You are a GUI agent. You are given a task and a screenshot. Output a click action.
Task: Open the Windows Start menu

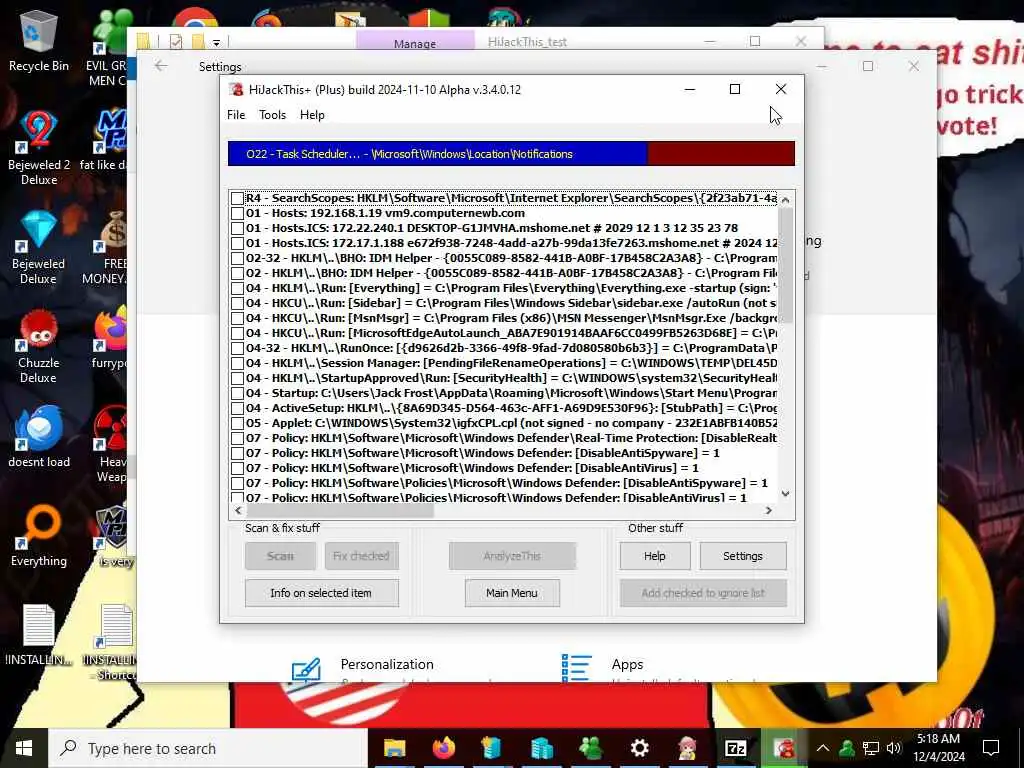click(x=24, y=748)
